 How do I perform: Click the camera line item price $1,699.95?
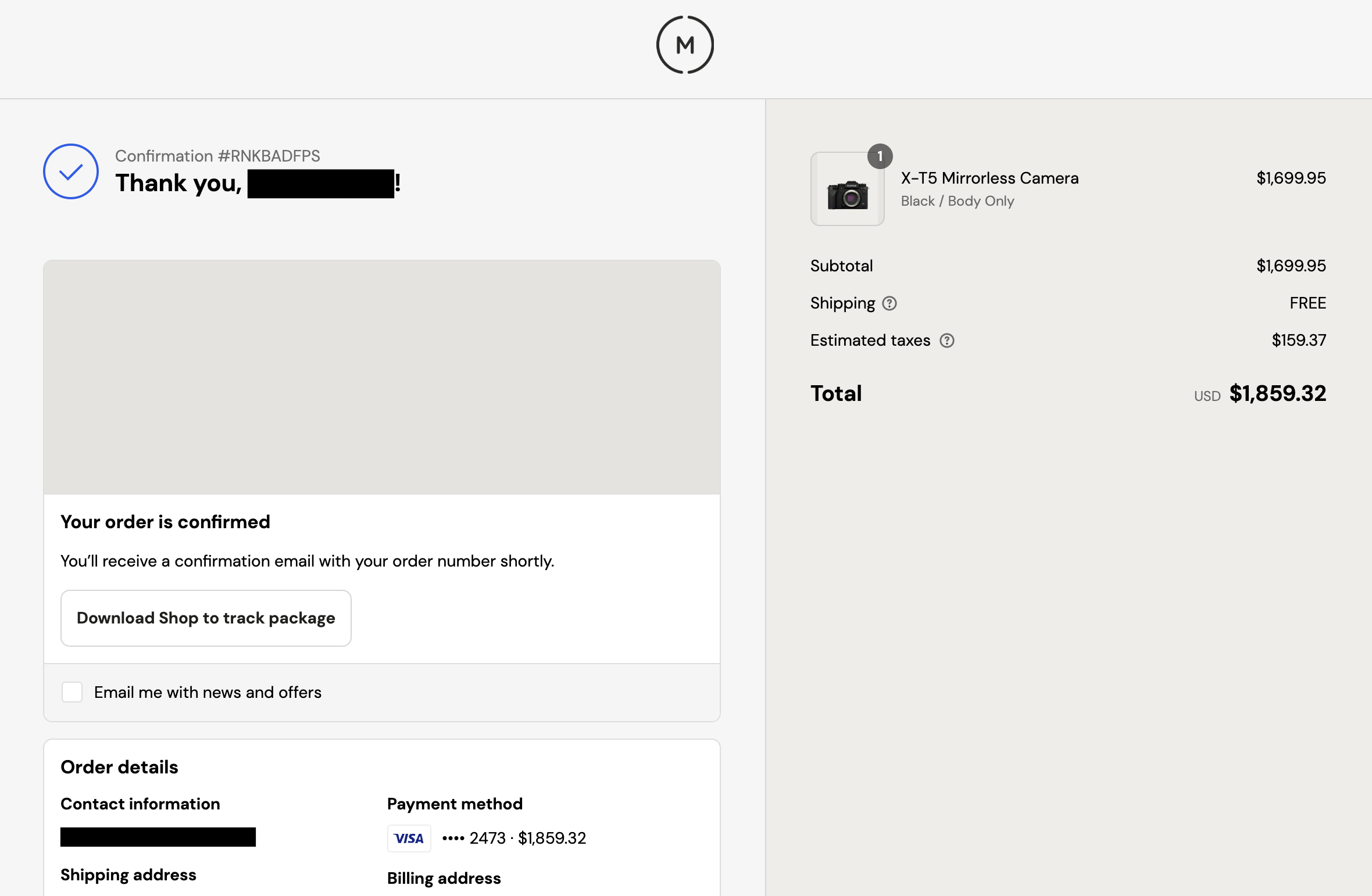tap(1291, 178)
